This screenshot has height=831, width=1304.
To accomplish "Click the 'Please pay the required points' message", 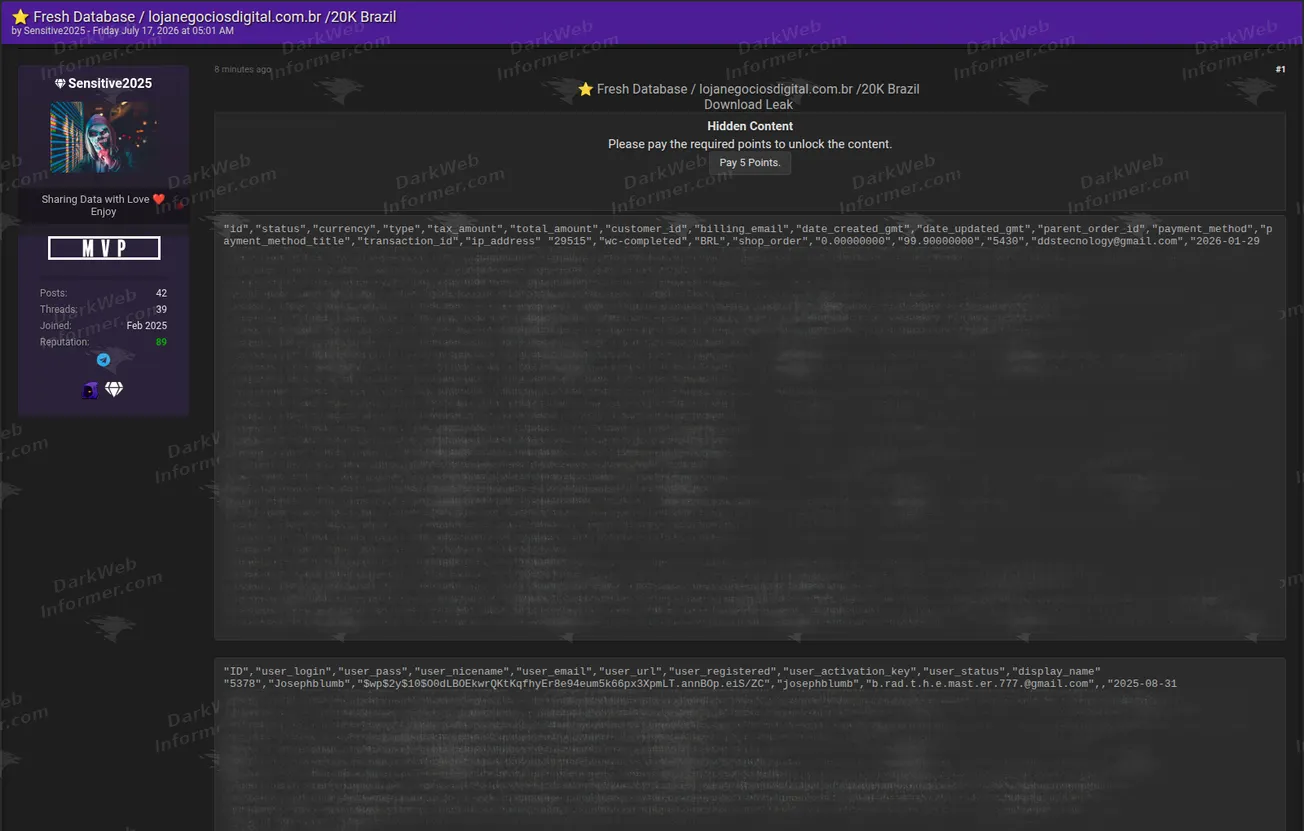I will 750,144.
